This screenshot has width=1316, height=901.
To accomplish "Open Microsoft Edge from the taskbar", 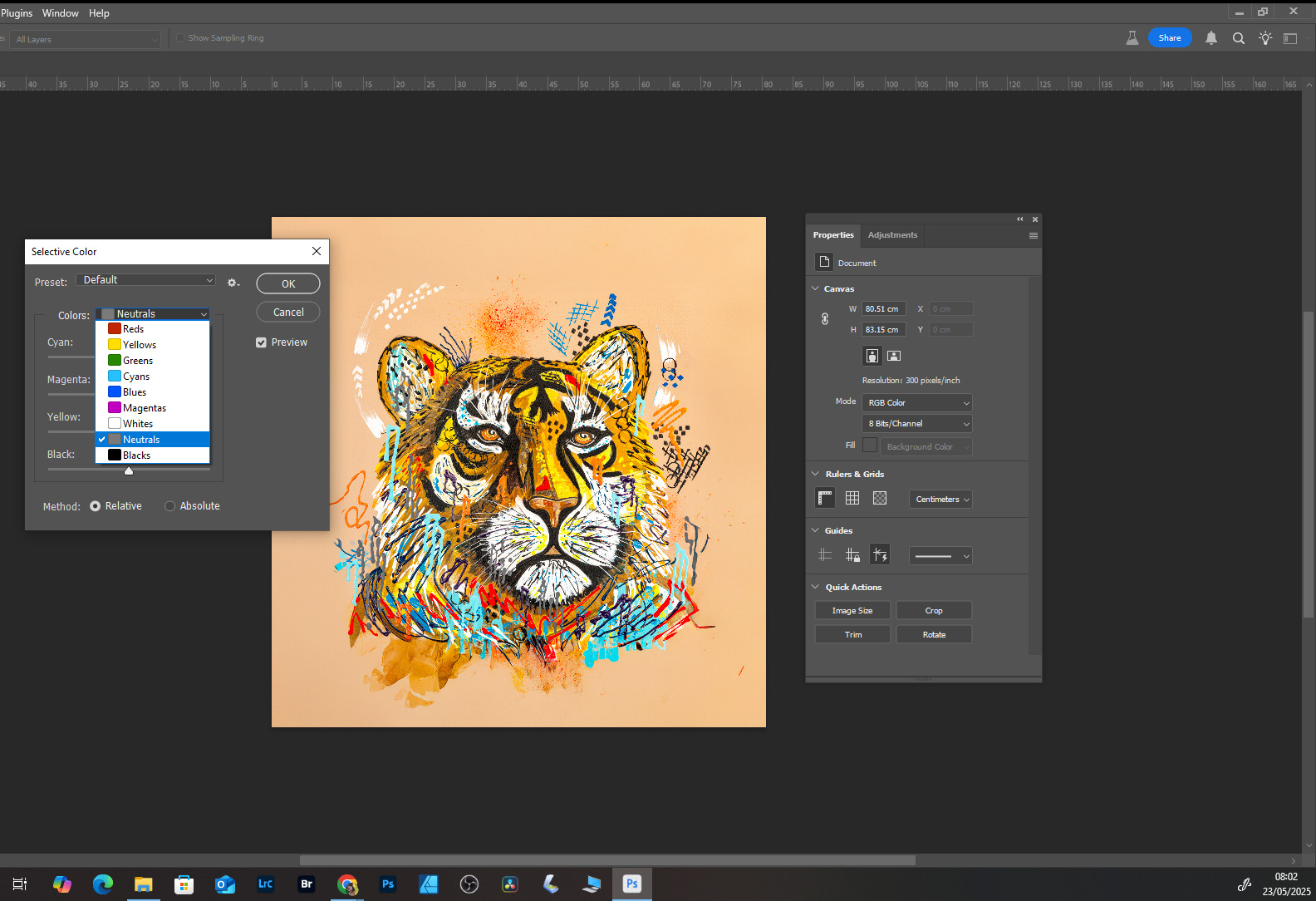I will 103,884.
